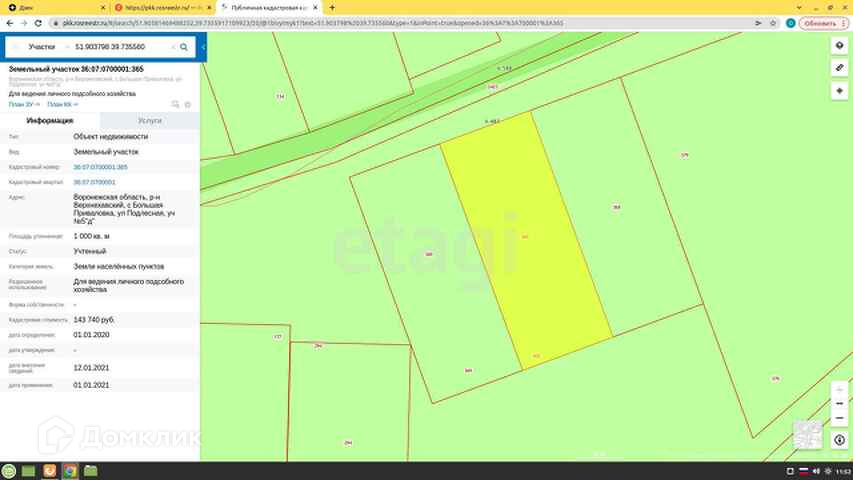The height and width of the screenshot is (480, 853).
Task: Click the volume icon in system tray
Action: pyautogui.click(x=816, y=471)
